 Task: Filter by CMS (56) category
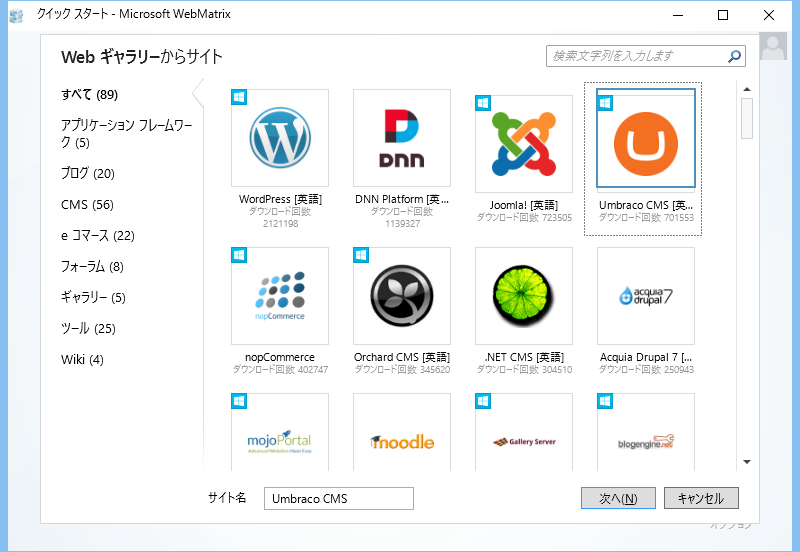(x=87, y=205)
